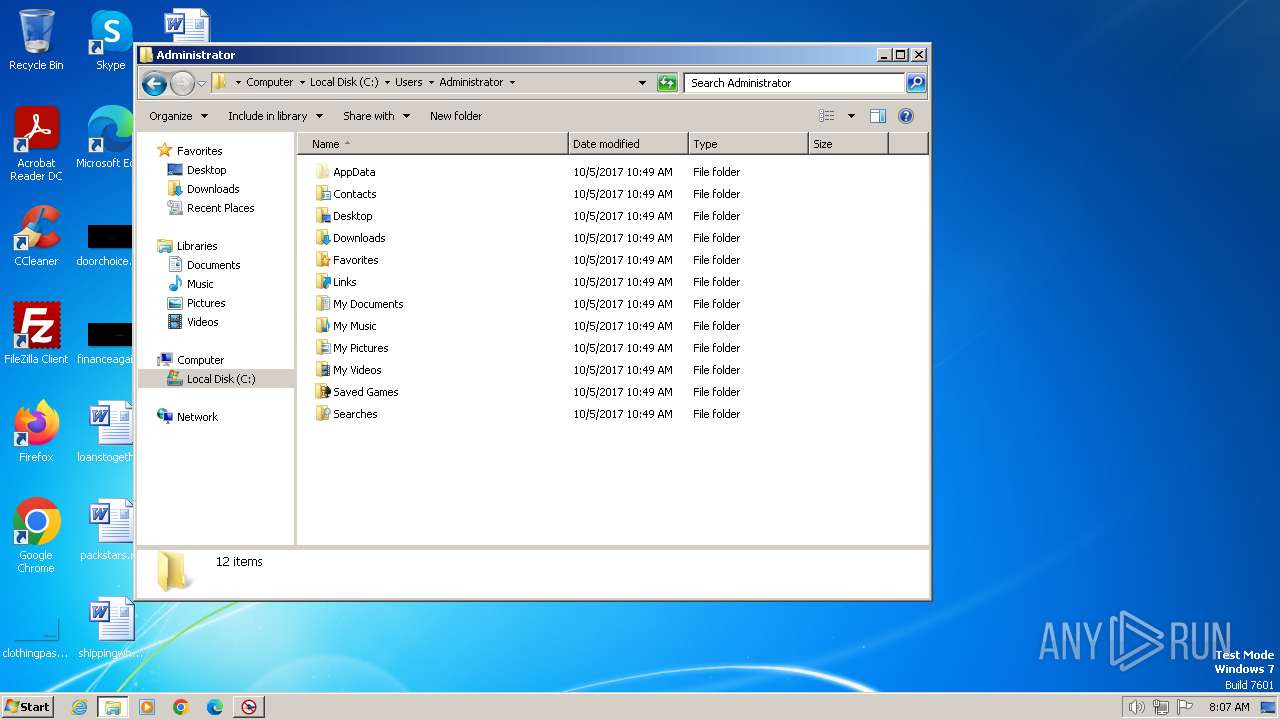Sort by the Type column
The height and width of the screenshot is (720, 1280).
pyautogui.click(x=748, y=144)
